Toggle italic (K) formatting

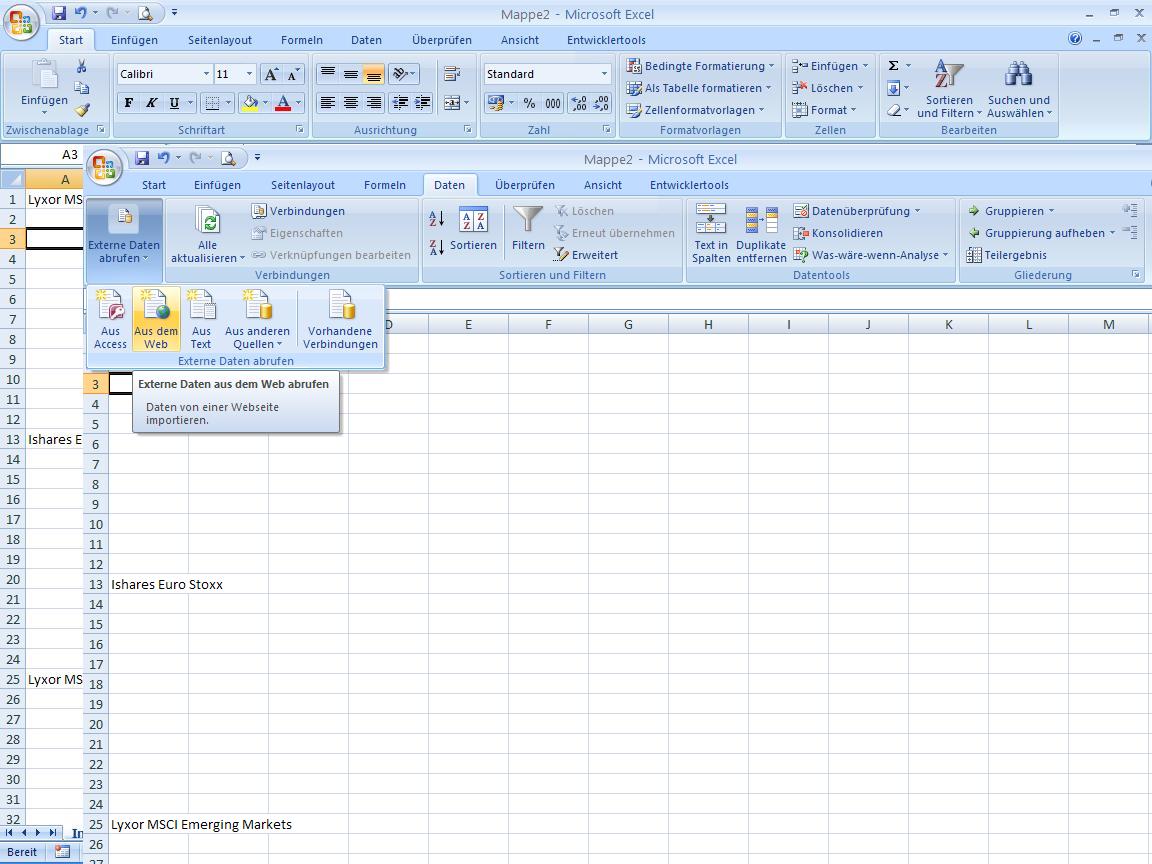tap(151, 103)
